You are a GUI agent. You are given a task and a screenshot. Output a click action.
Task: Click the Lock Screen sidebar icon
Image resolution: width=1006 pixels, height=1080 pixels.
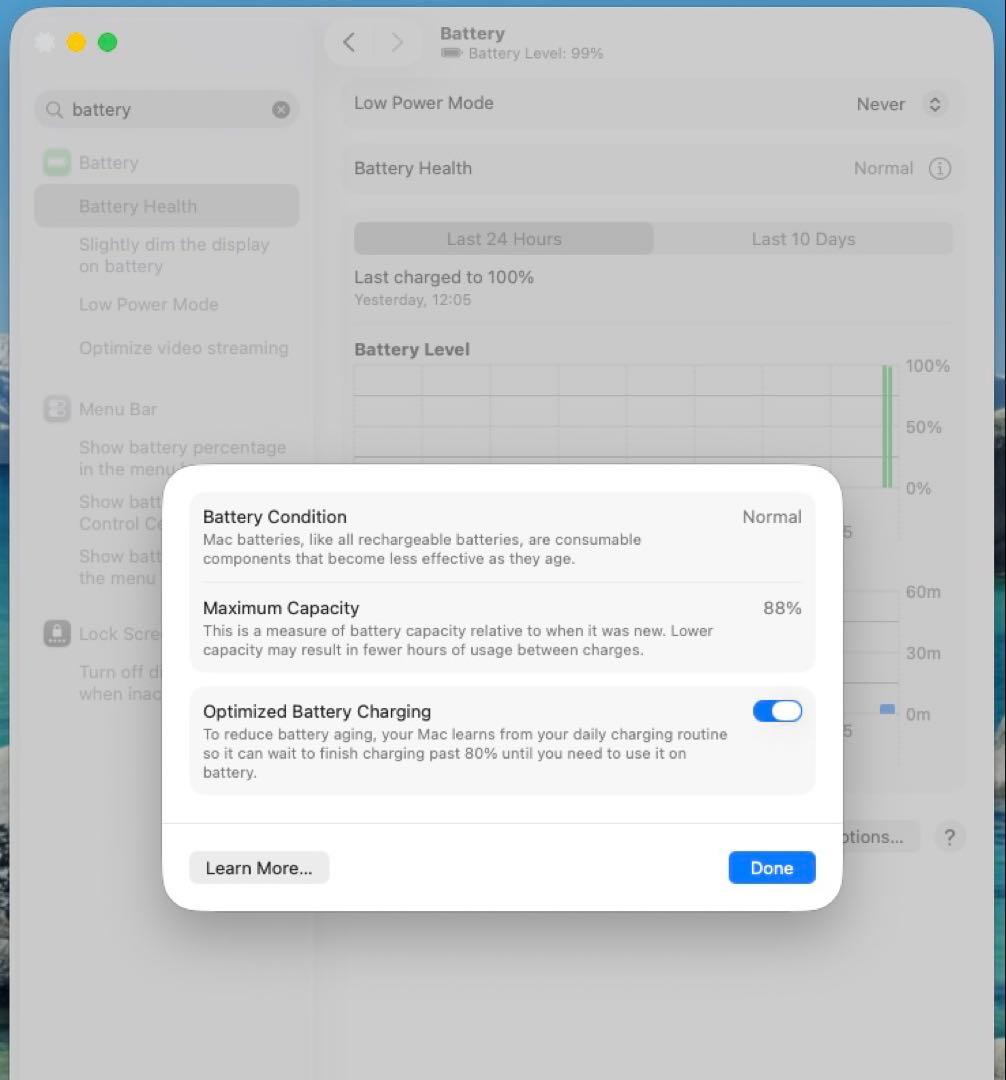tap(57, 634)
